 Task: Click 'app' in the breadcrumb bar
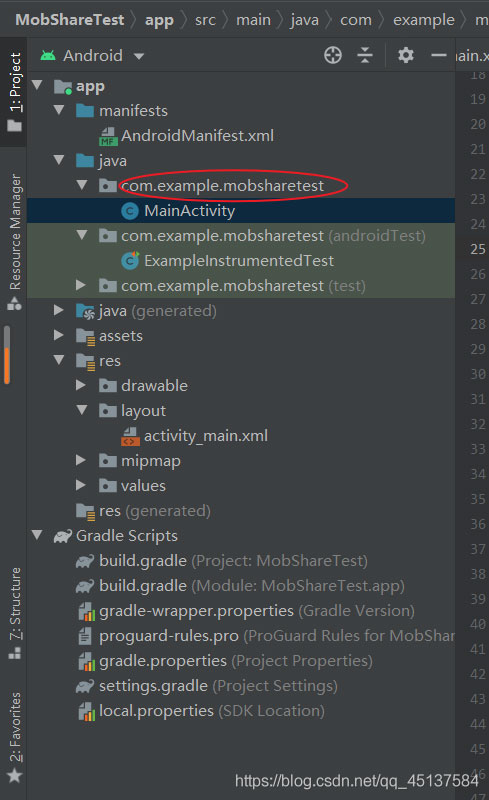point(159,20)
